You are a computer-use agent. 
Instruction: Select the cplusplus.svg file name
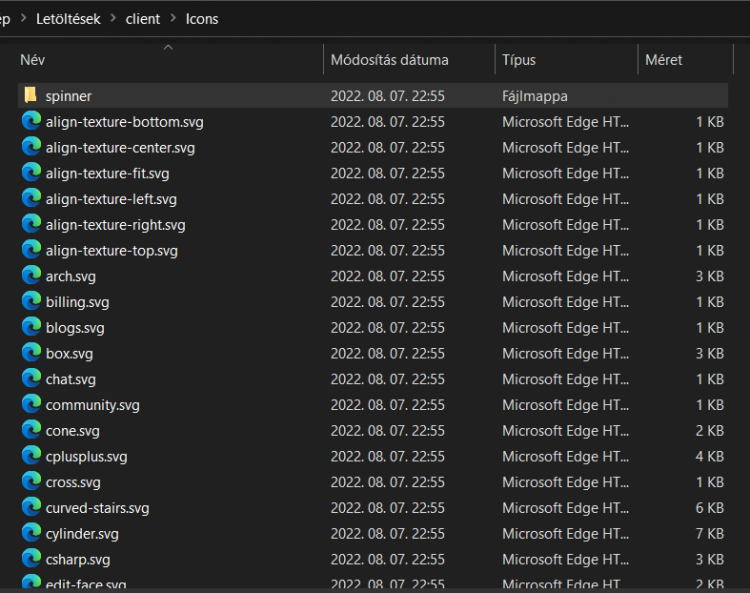click(86, 457)
